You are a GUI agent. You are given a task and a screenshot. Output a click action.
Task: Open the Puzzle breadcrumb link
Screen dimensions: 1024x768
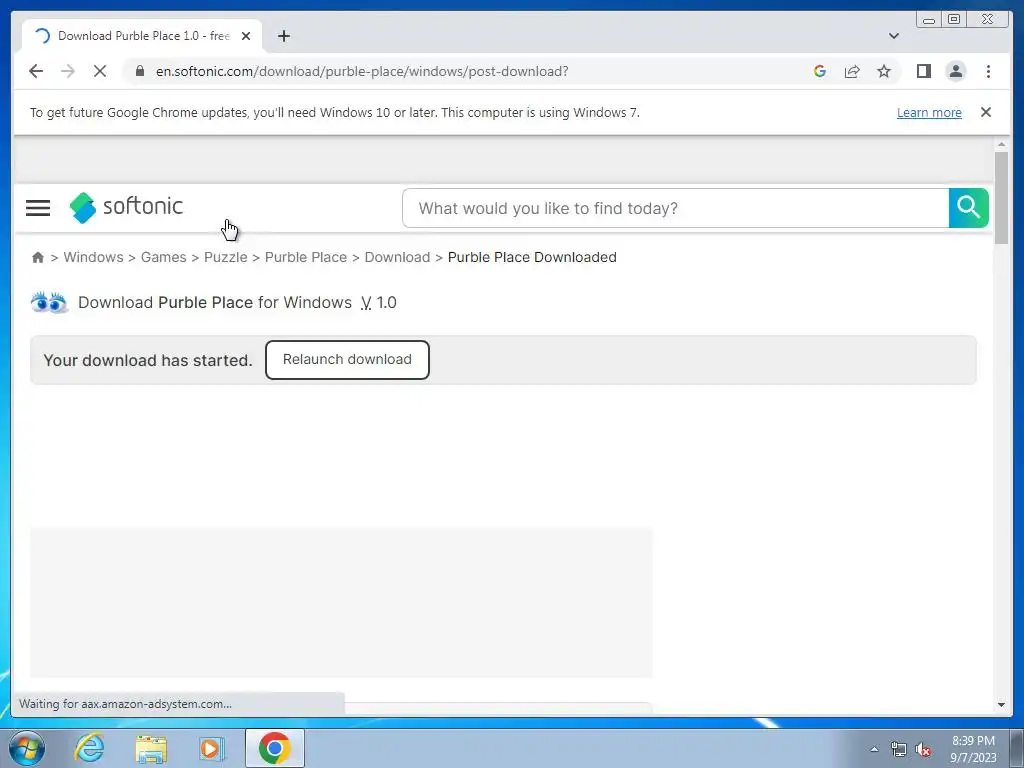[225, 257]
